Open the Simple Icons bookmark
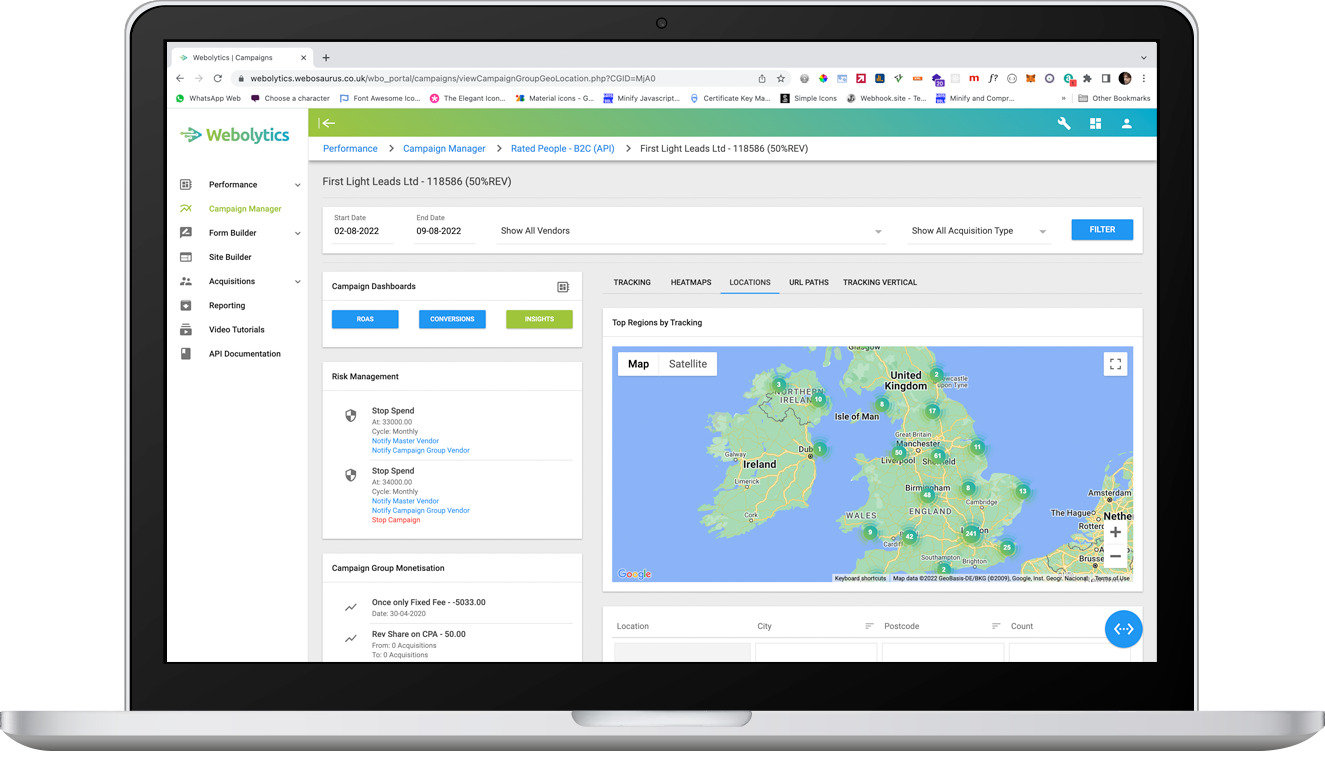 808,98
